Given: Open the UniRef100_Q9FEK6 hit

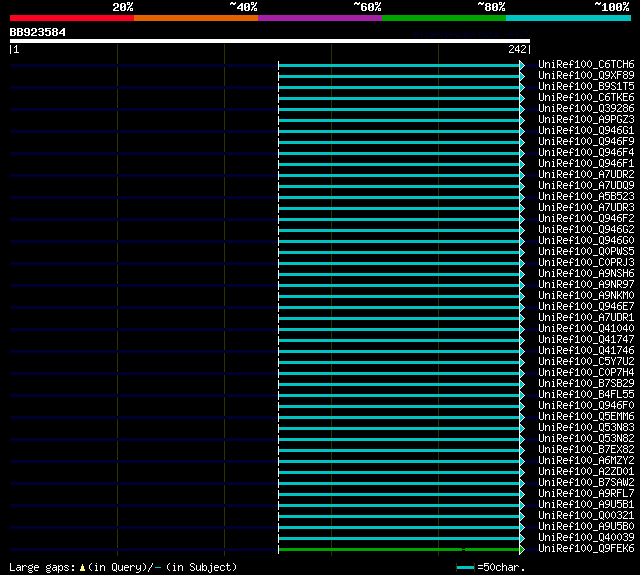Looking at the screenshot, I should click(x=586, y=549).
